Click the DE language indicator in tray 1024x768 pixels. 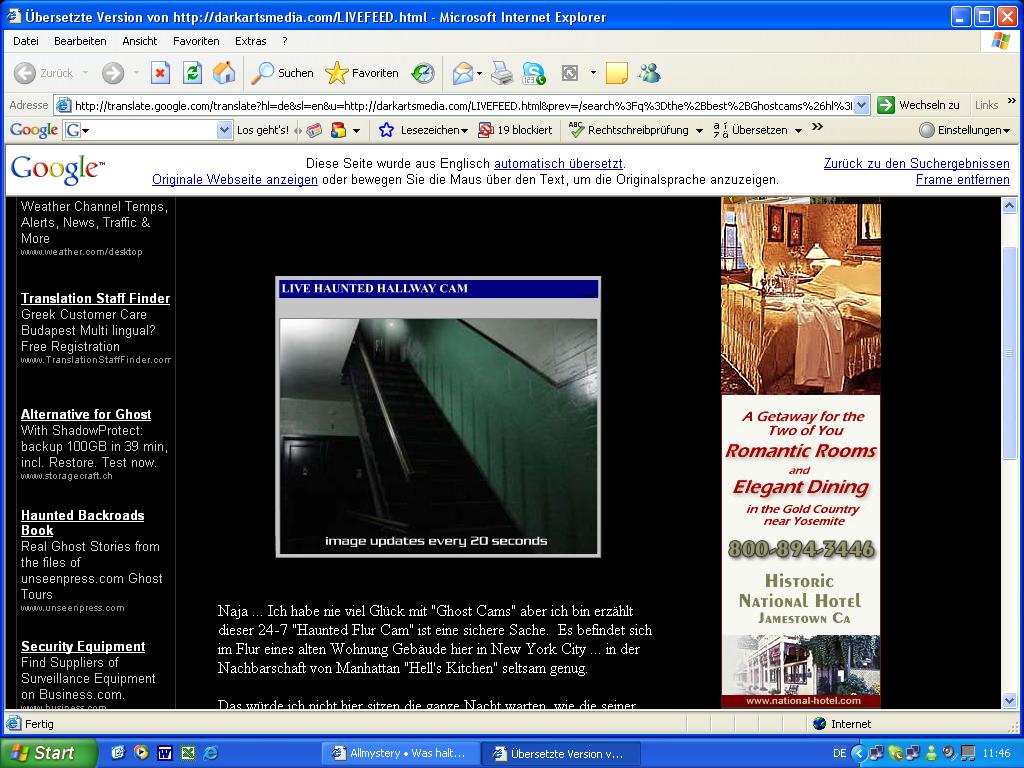click(x=839, y=753)
